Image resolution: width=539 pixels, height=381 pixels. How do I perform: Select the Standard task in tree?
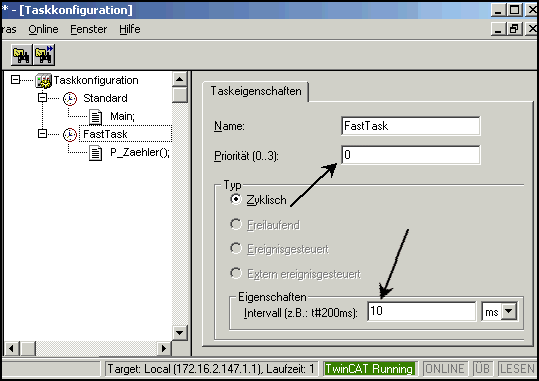(x=105, y=98)
